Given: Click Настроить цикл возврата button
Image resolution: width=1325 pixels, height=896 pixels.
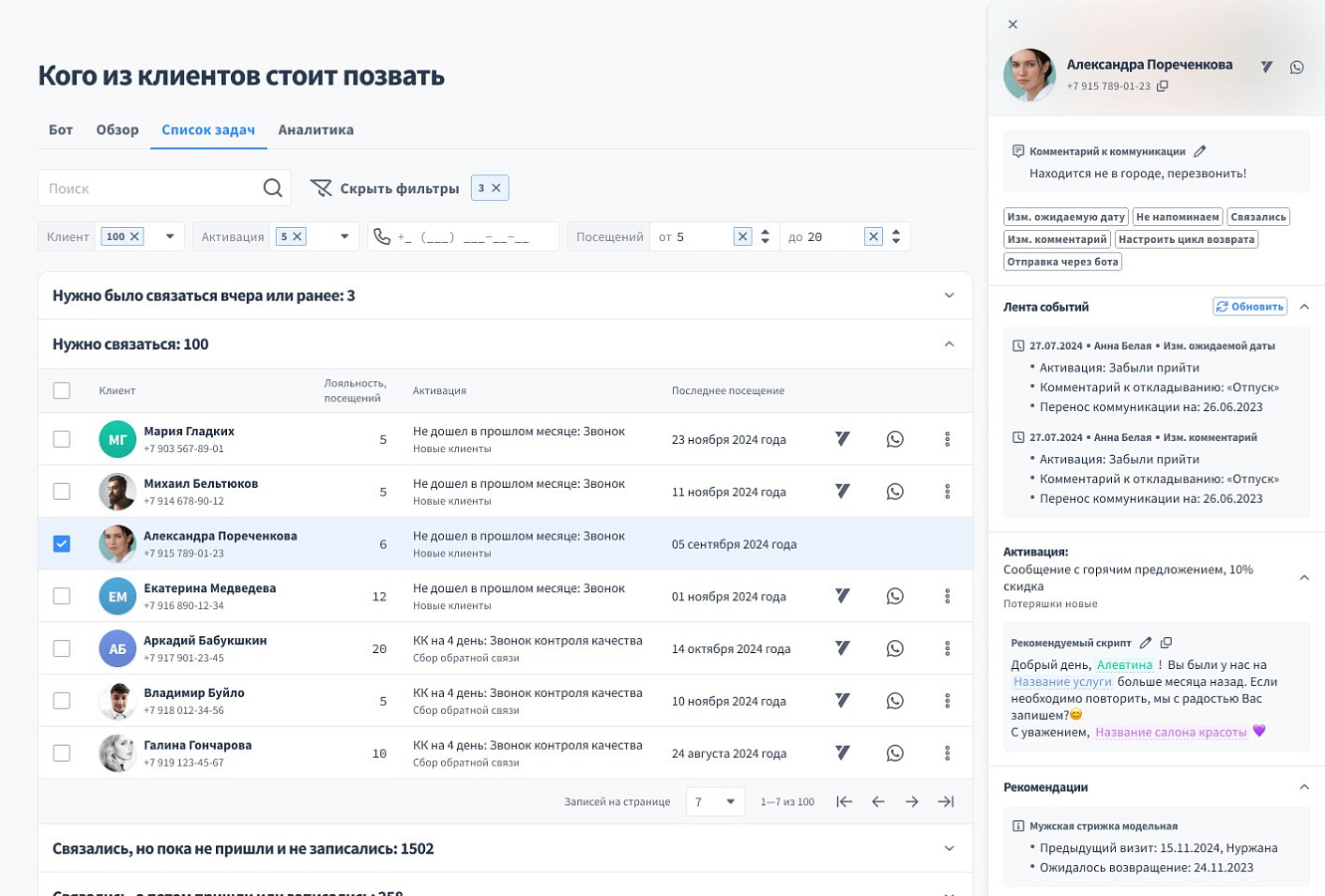Looking at the screenshot, I should point(1187,239).
